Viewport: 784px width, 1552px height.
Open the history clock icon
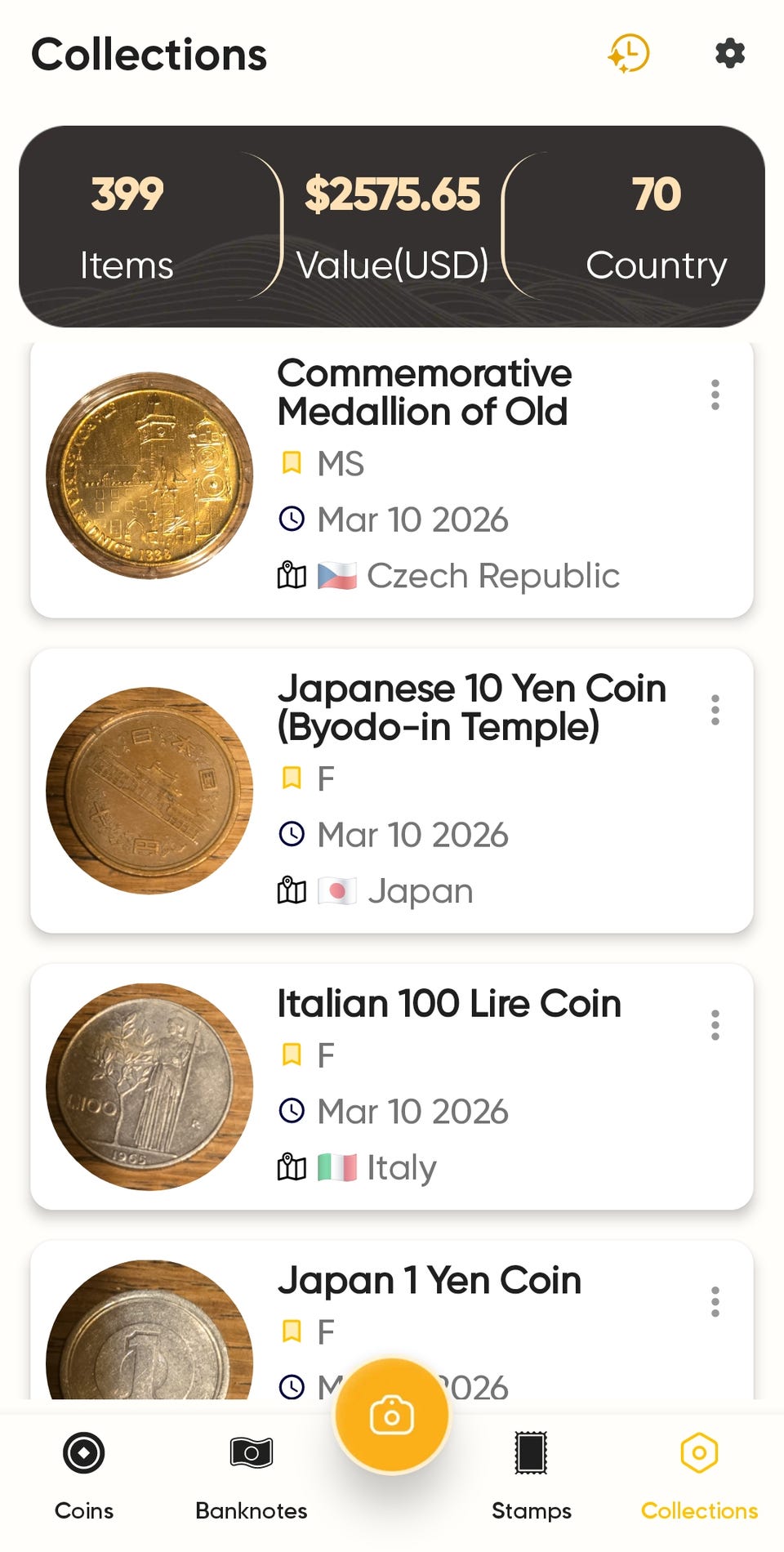pos(629,54)
